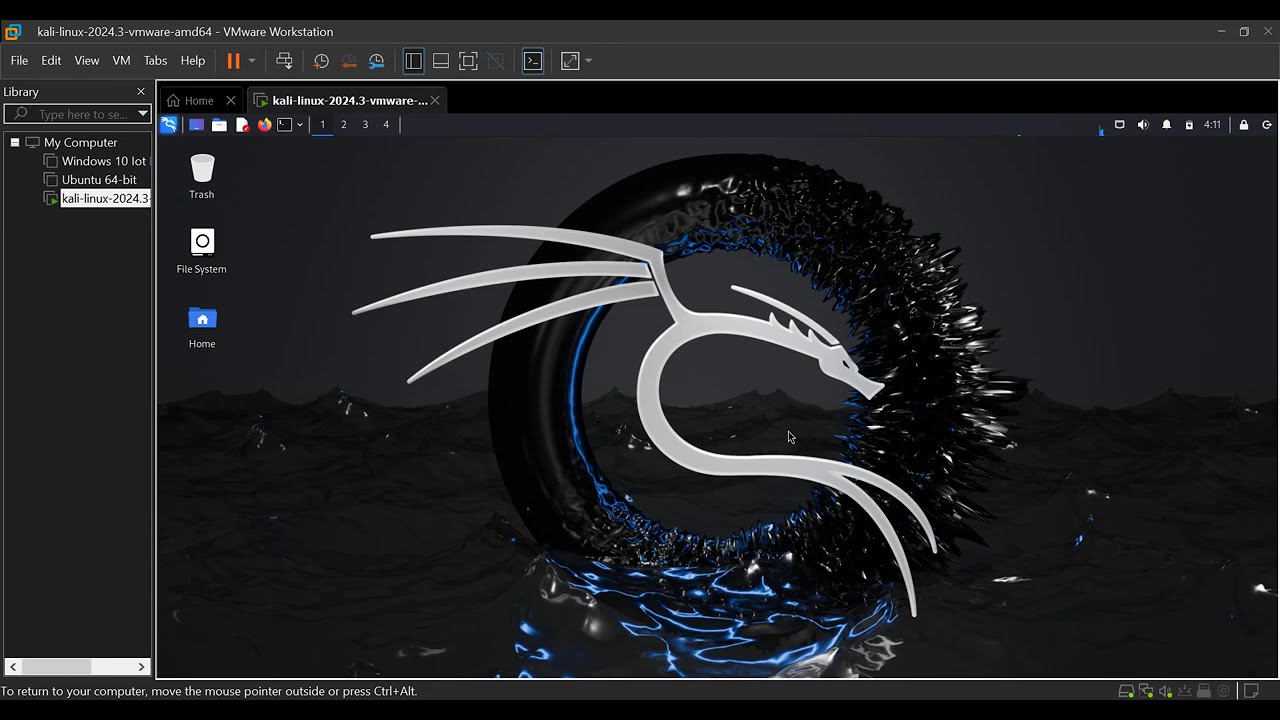Open the VM menu
The image size is (1280, 720).
(x=121, y=61)
